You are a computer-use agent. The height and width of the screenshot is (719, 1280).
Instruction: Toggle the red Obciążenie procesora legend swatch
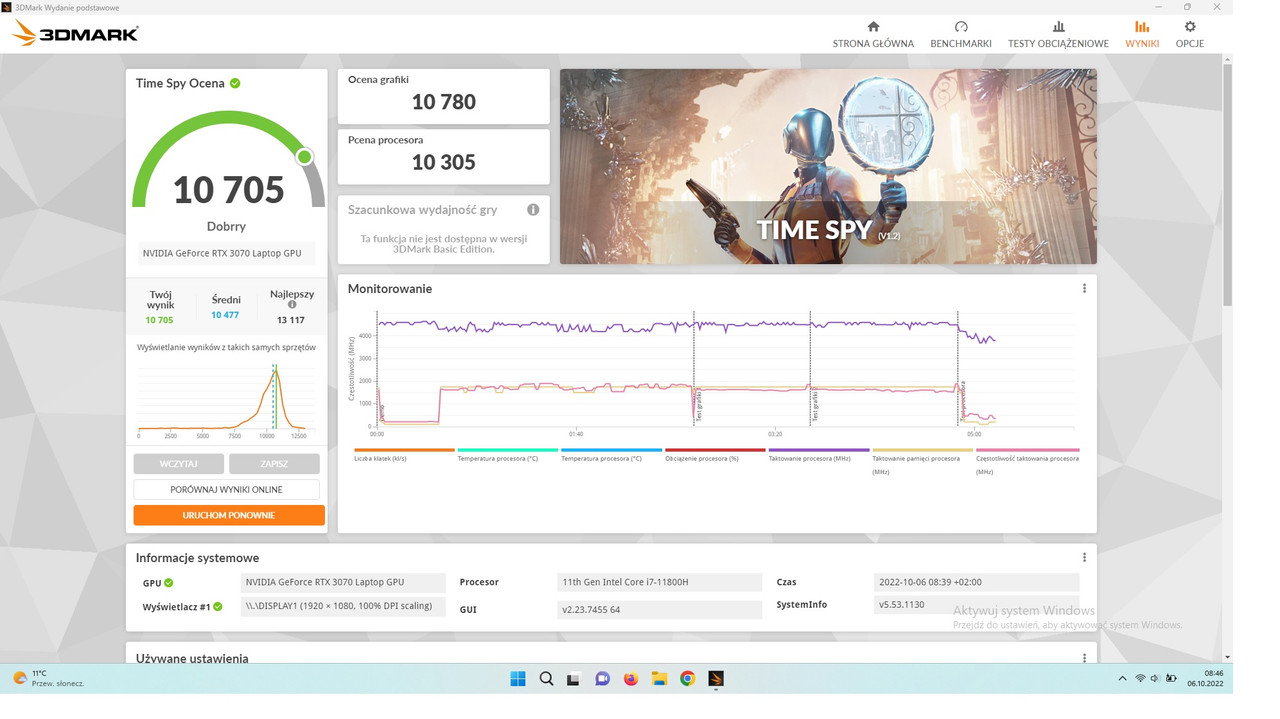[x=715, y=450]
